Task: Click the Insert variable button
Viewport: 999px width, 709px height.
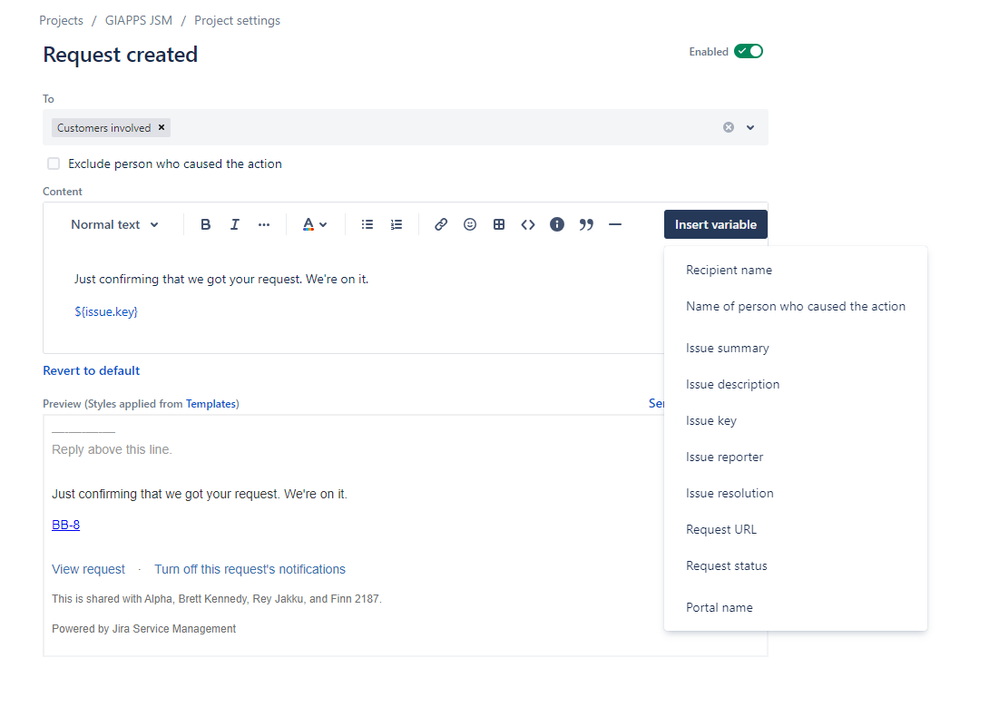Action: click(x=715, y=225)
